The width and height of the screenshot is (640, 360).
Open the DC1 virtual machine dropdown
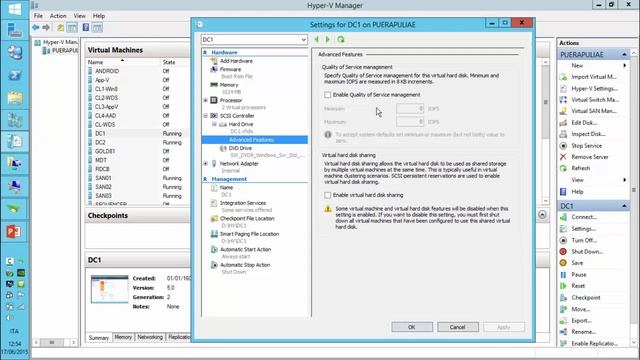pos(254,40)
